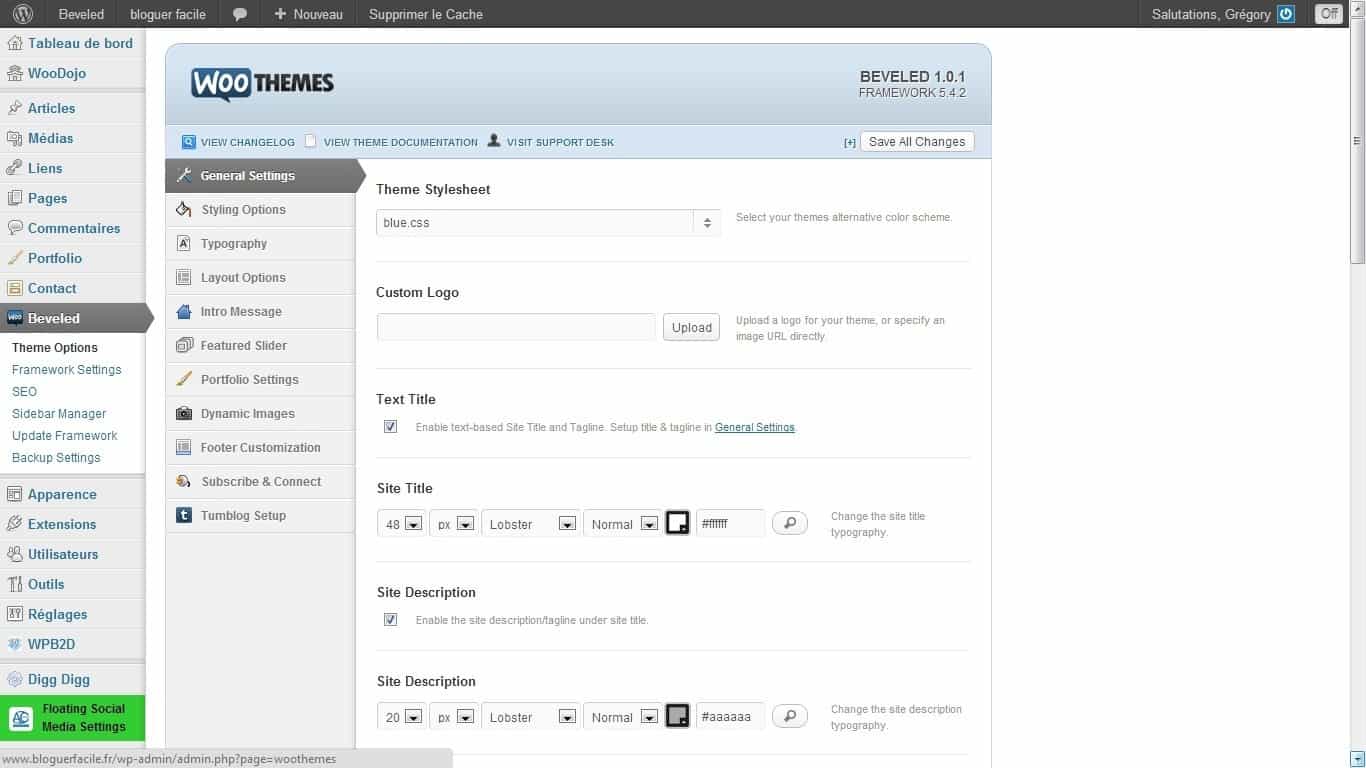Click the Site Description #aaaaaa color field
Viewport: 1366px width, 768px height.
[x=730, y=716]
